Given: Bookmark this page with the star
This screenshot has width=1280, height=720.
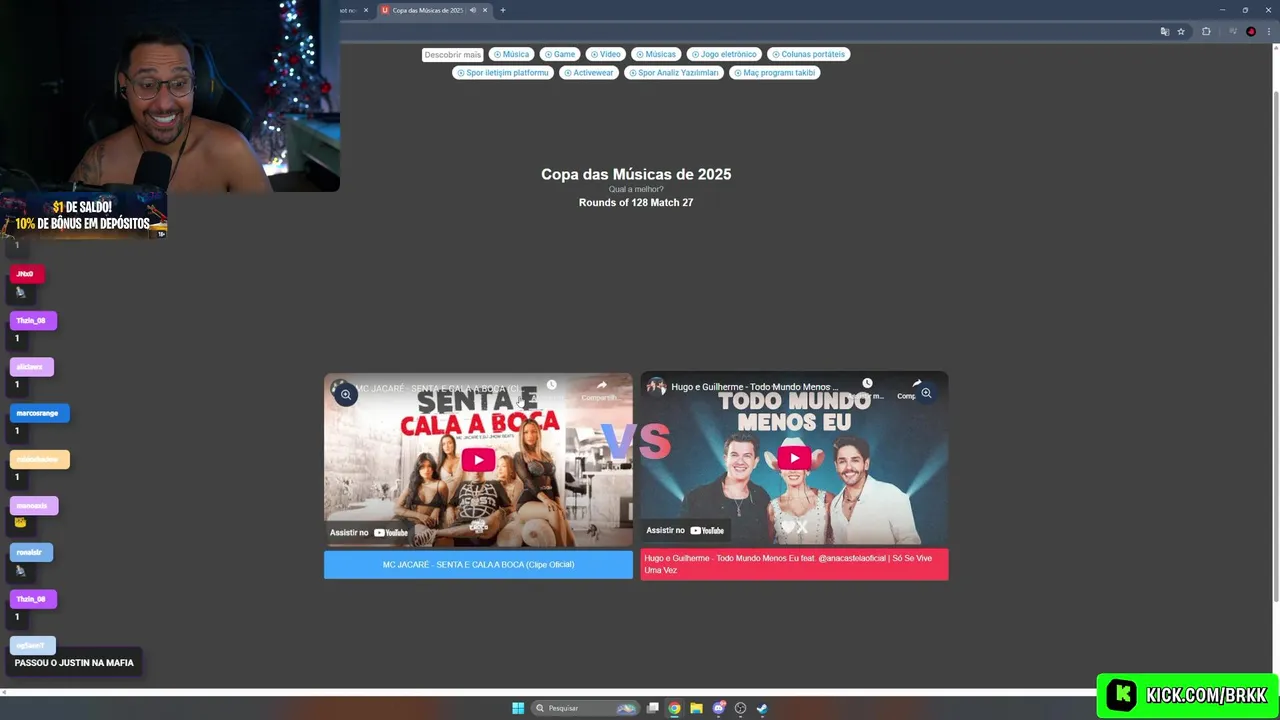Looking at the screenshot, I should coord(1181,31).
